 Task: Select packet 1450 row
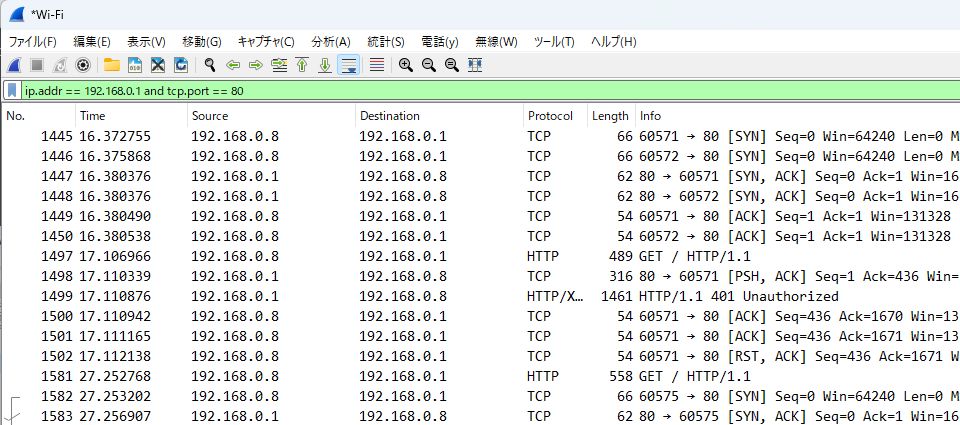(x=481, y=236)
